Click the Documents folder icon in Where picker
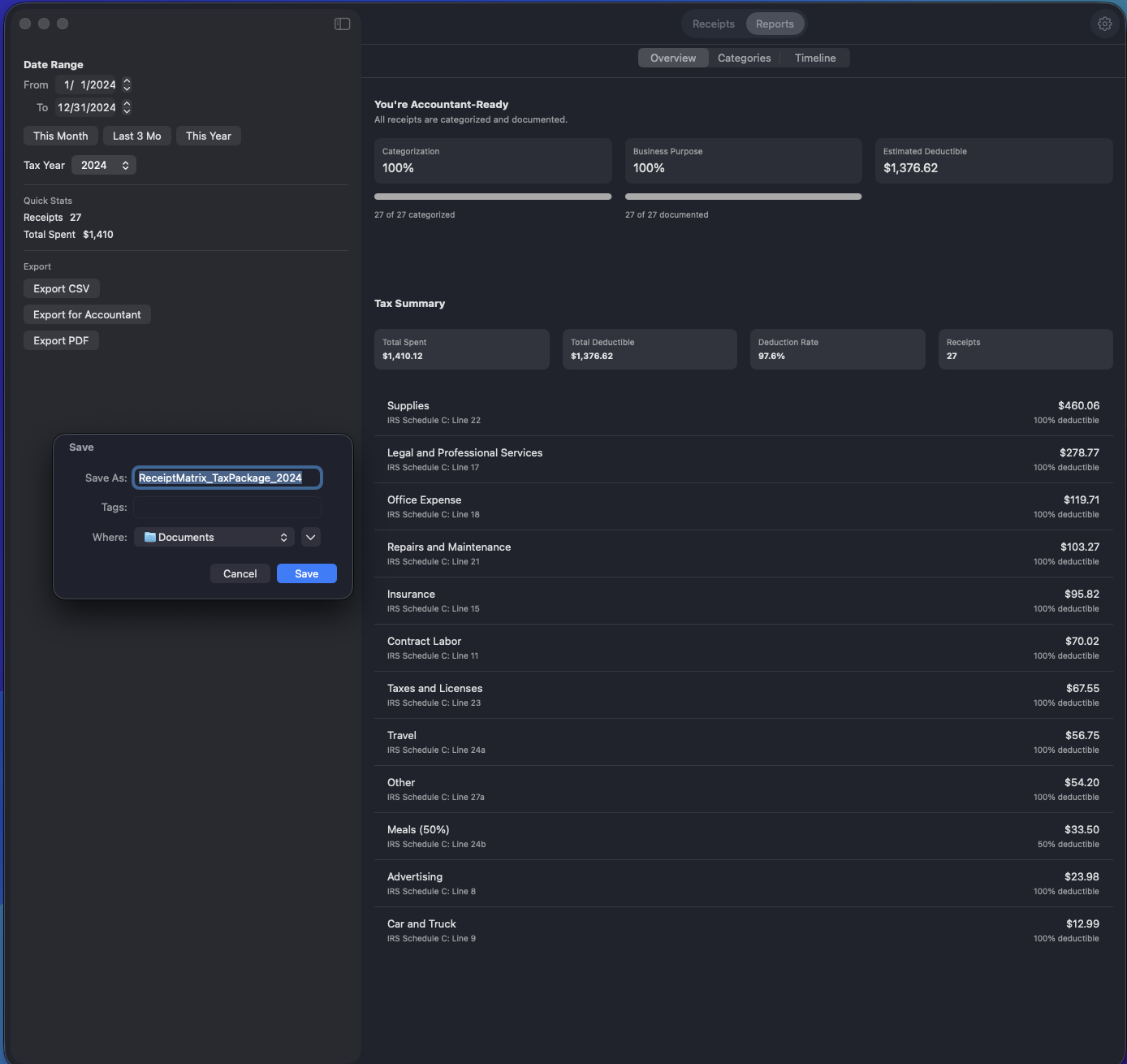This screenshot has height=1064, width=1127. tap(150, 537)
